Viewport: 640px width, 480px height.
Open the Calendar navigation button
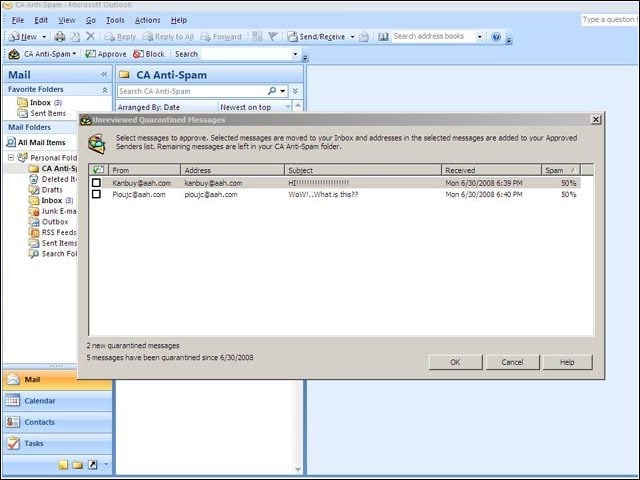(57, 401)
